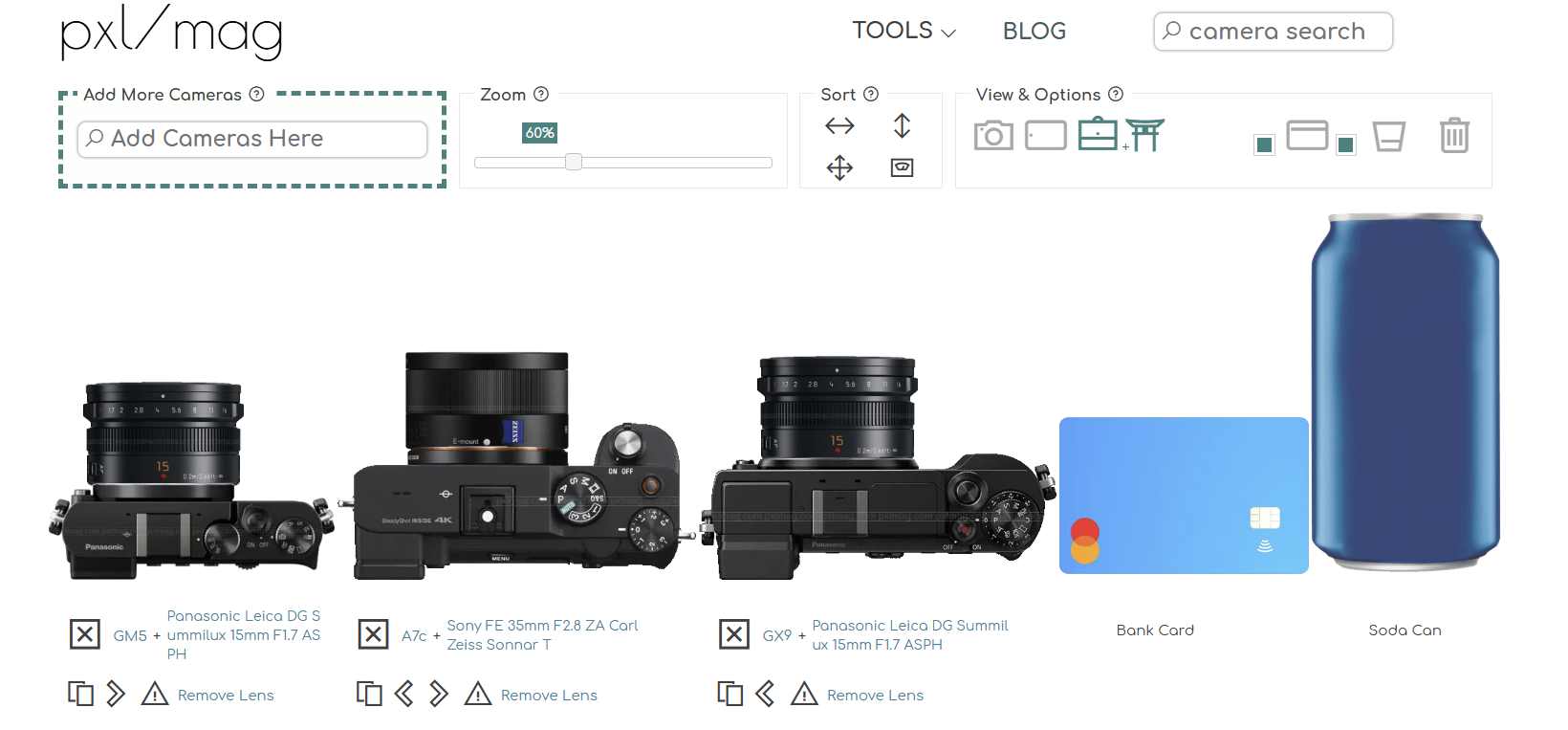Sort cameras by height, vertical arrows icon
The width and height of the screenshot is (1568, 730).
click(902, 125)
